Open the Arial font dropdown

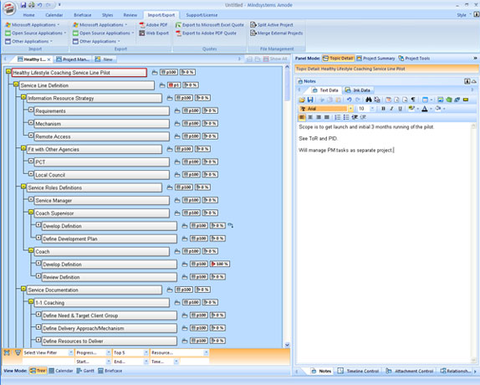pos(351,109)
